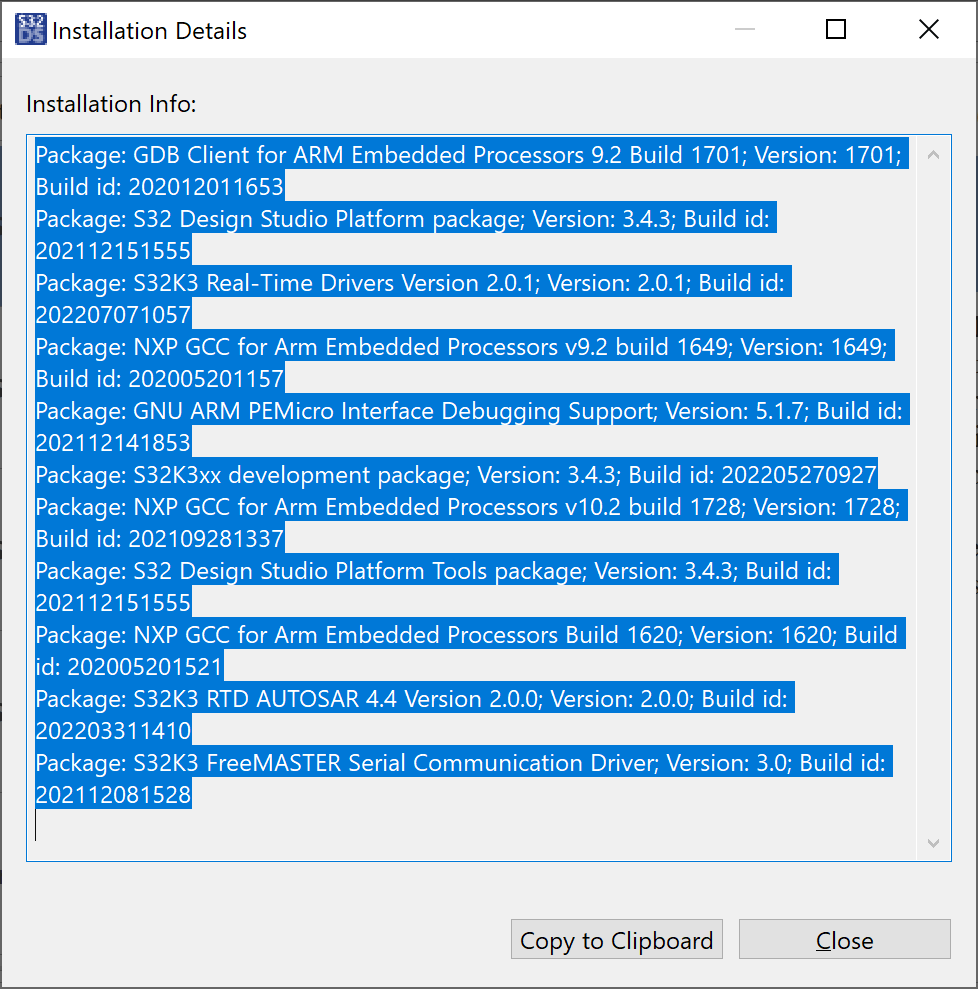Click the S32 Design Studio Platform Tools package line

click(437, 571)
